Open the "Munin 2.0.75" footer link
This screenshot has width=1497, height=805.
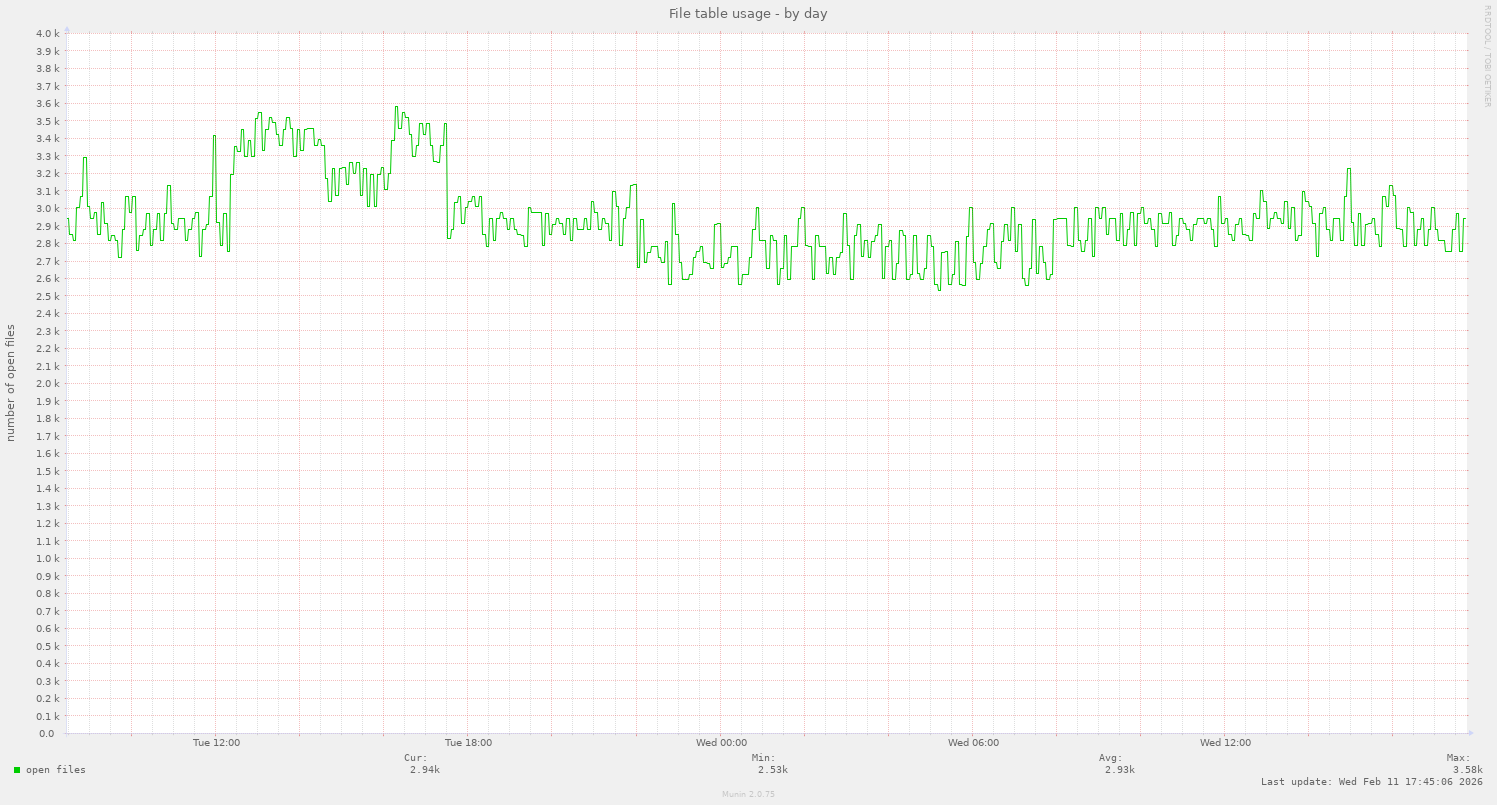[747, 794]
